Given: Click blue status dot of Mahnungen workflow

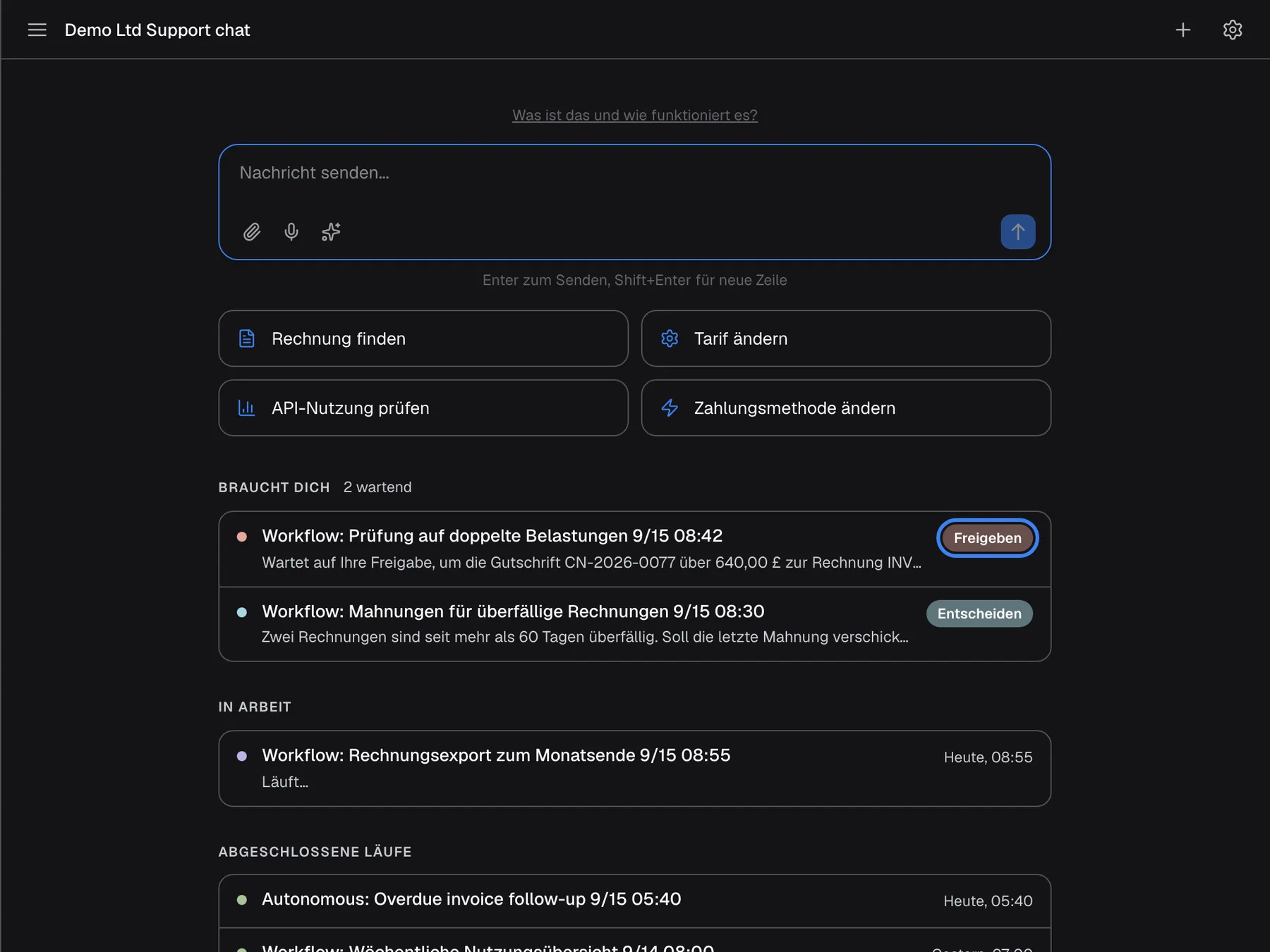Looking at the screenshot, I should (242, 612).
